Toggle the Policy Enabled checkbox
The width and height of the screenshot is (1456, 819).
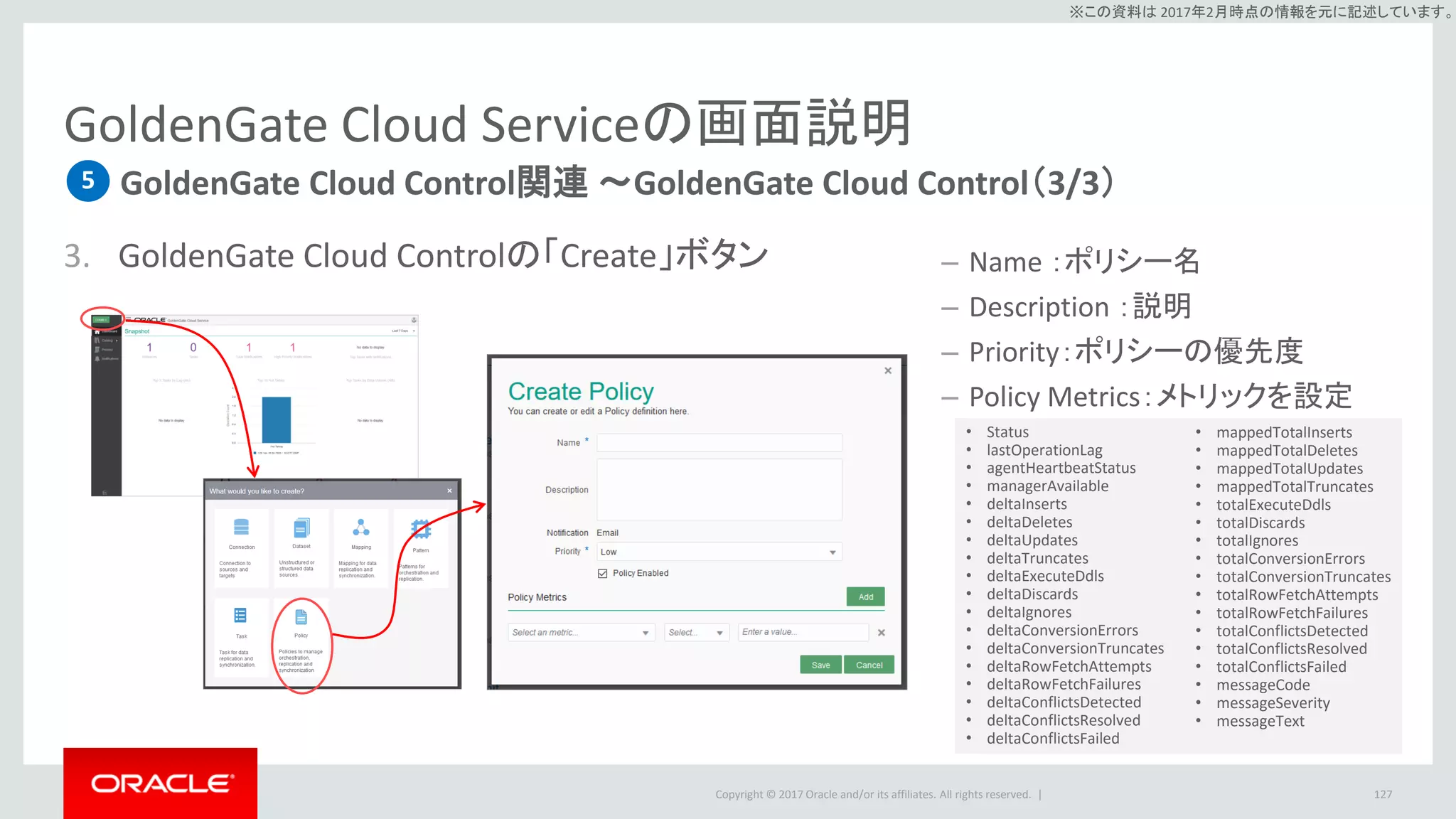point(603,574)
